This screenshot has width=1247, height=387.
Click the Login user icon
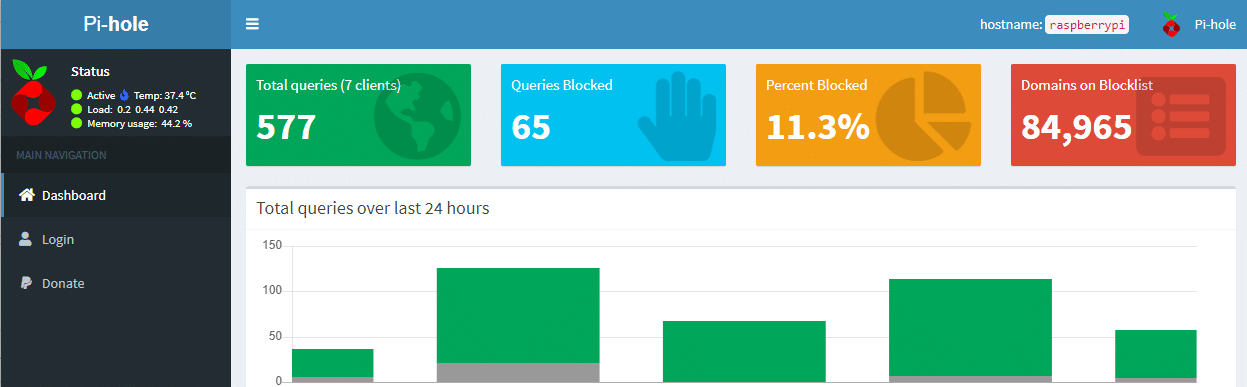(x=26, y=239)
